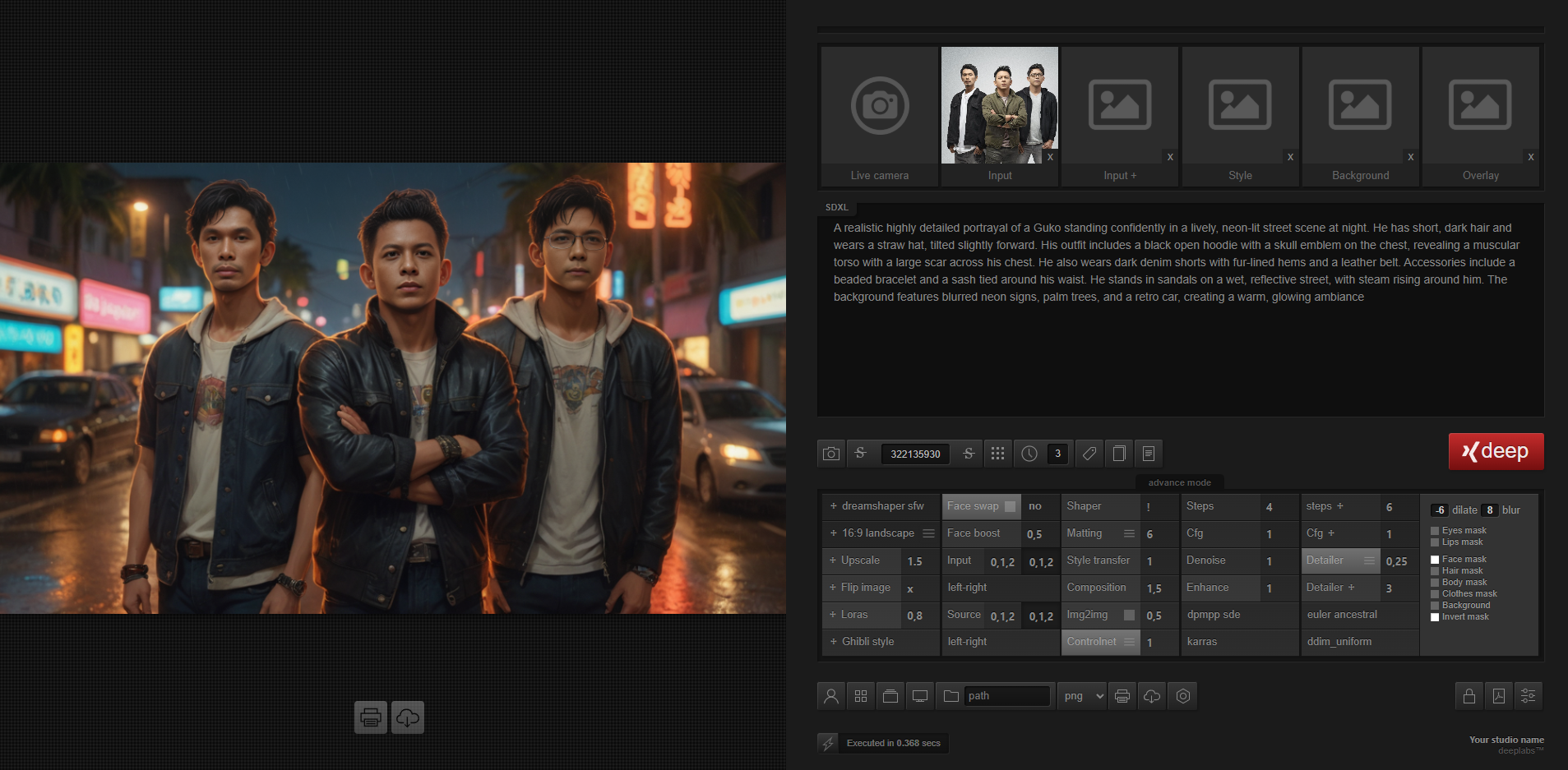
Task: Open the png format dropdown
Action: (1083, 696)
